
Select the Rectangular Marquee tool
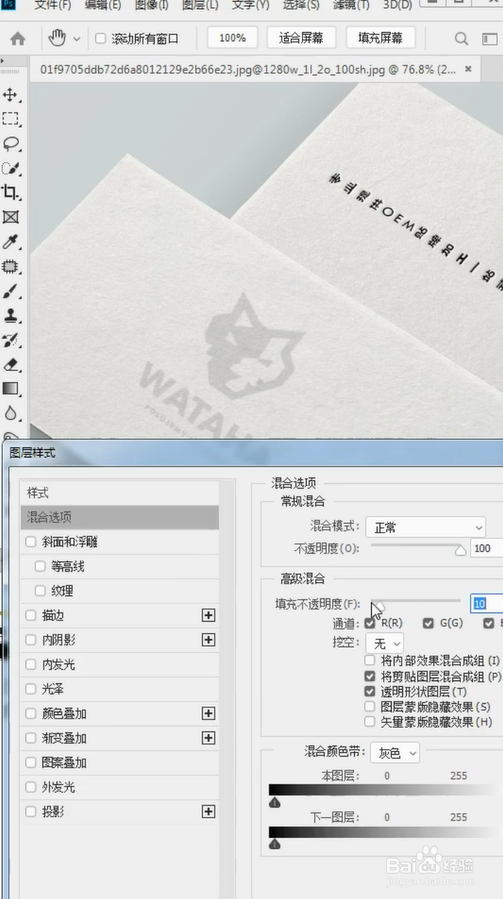pos(10,119)
